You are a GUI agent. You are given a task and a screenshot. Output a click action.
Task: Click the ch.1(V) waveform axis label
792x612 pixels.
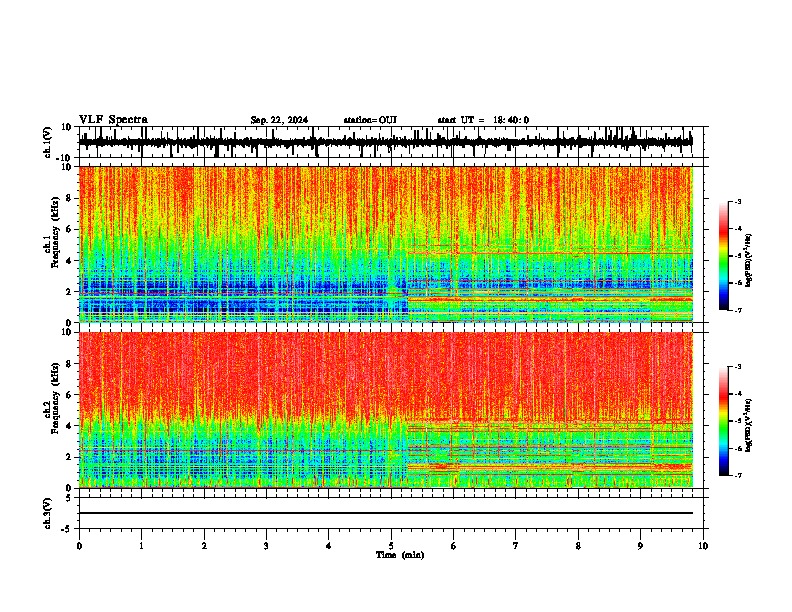(48, 142)
